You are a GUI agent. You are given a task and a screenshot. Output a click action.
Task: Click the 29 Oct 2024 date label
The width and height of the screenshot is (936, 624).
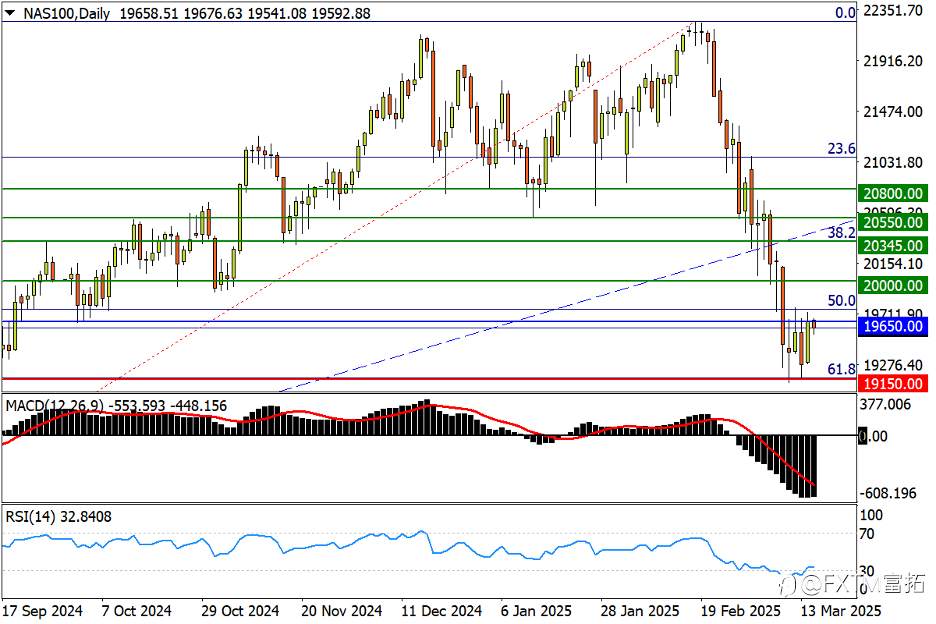(240, 611)
